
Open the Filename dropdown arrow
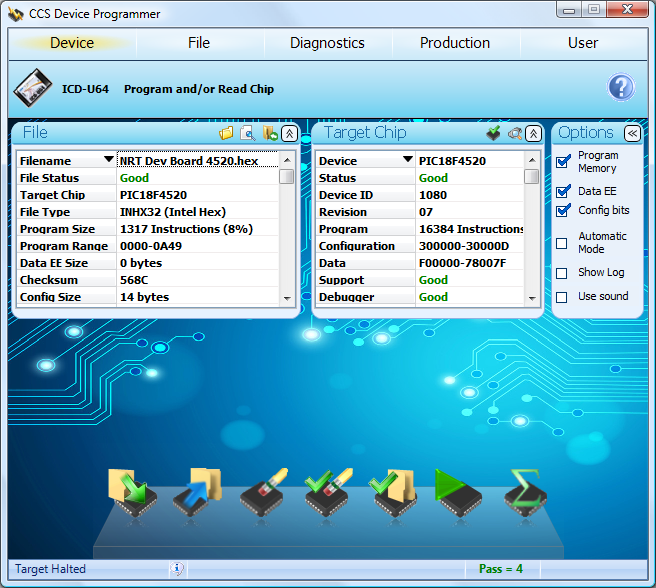pyautogui.click(x=108, y=160)
